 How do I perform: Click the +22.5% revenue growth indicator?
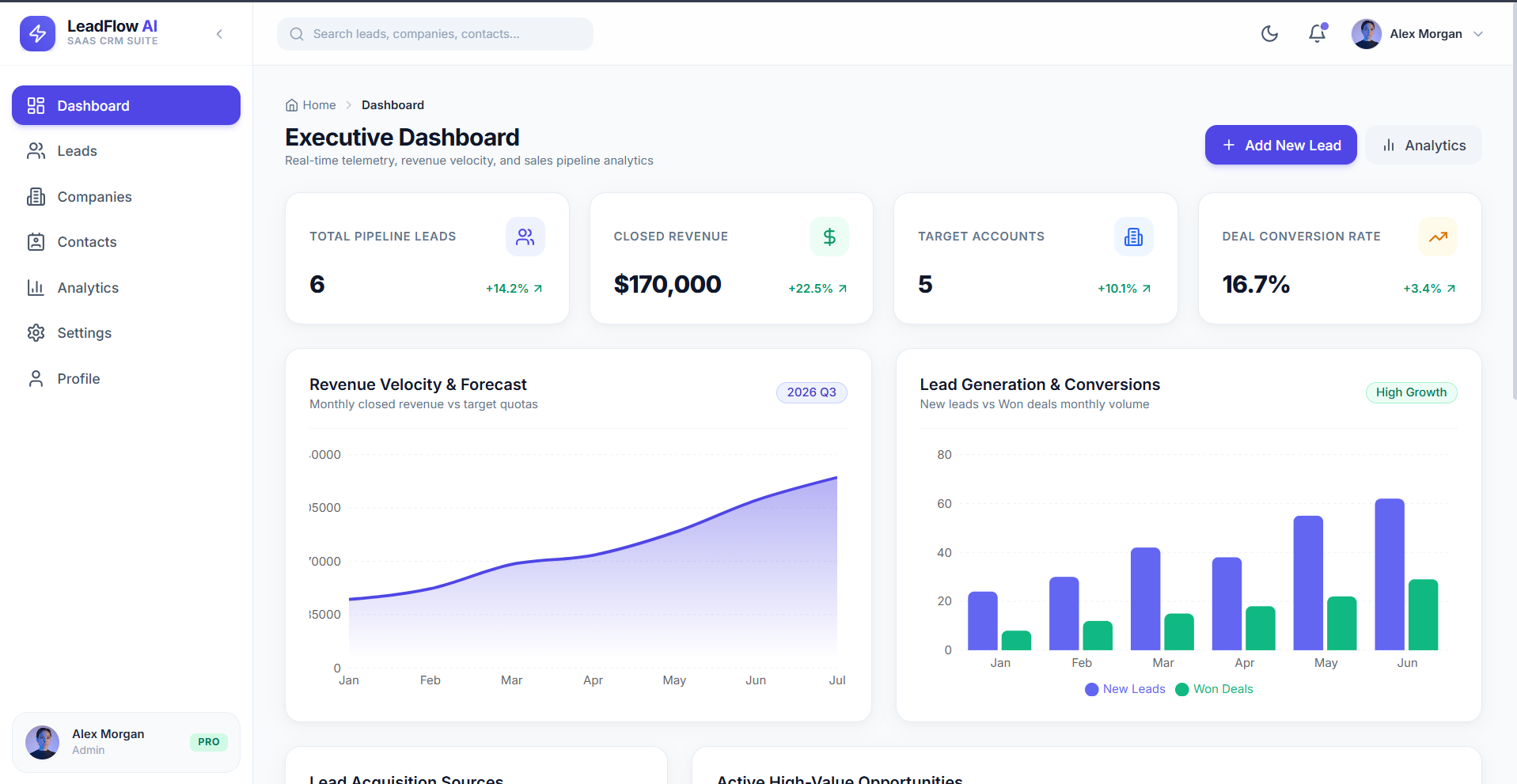coord(818,289)
